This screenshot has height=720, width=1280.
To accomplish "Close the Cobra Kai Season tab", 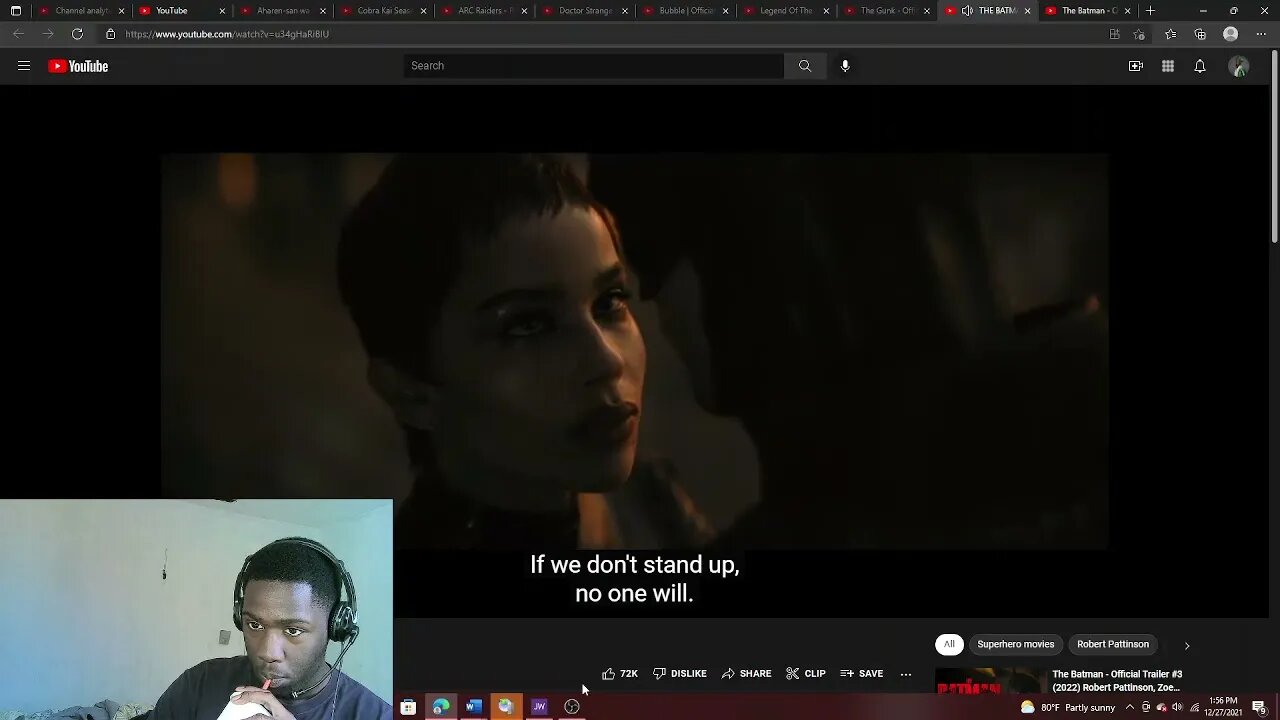I will pos(424,11).
